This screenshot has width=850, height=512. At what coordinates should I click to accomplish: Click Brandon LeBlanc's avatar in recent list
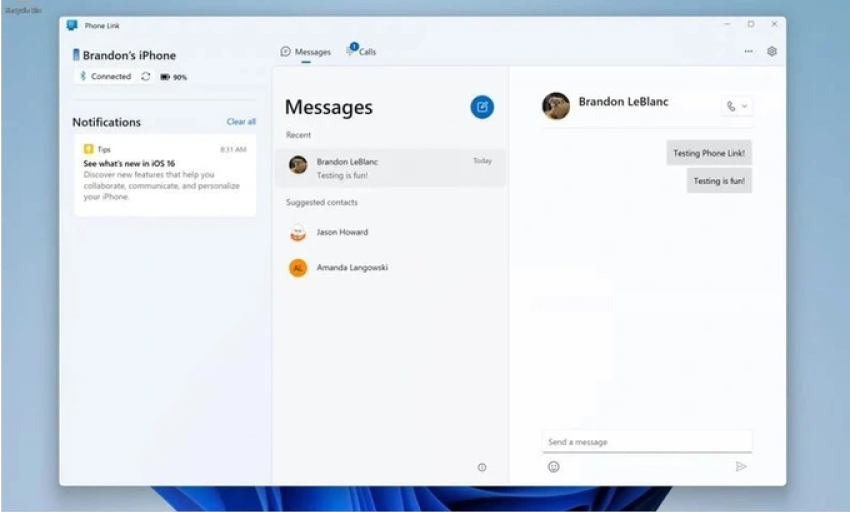[x=298, y=164]
